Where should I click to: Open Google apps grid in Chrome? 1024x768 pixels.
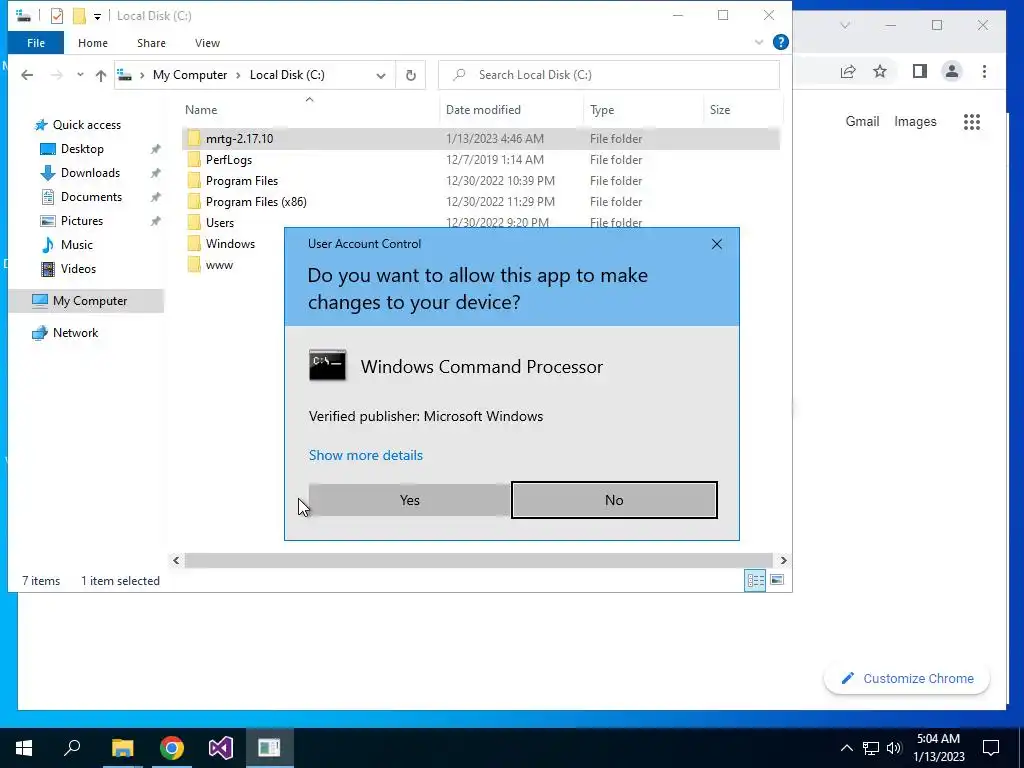[972, 121]
